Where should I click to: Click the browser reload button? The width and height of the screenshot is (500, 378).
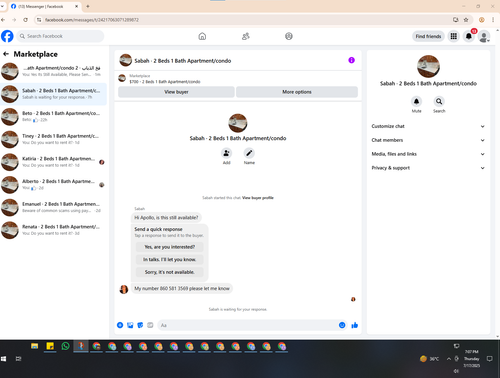coord(25,20)
